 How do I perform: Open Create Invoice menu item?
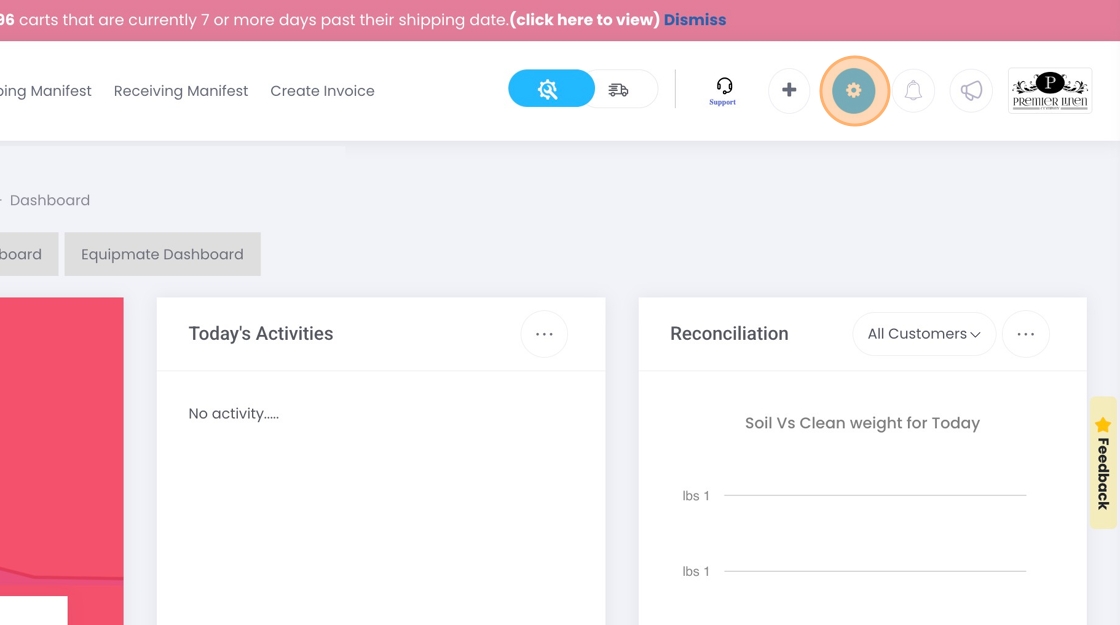322,91
